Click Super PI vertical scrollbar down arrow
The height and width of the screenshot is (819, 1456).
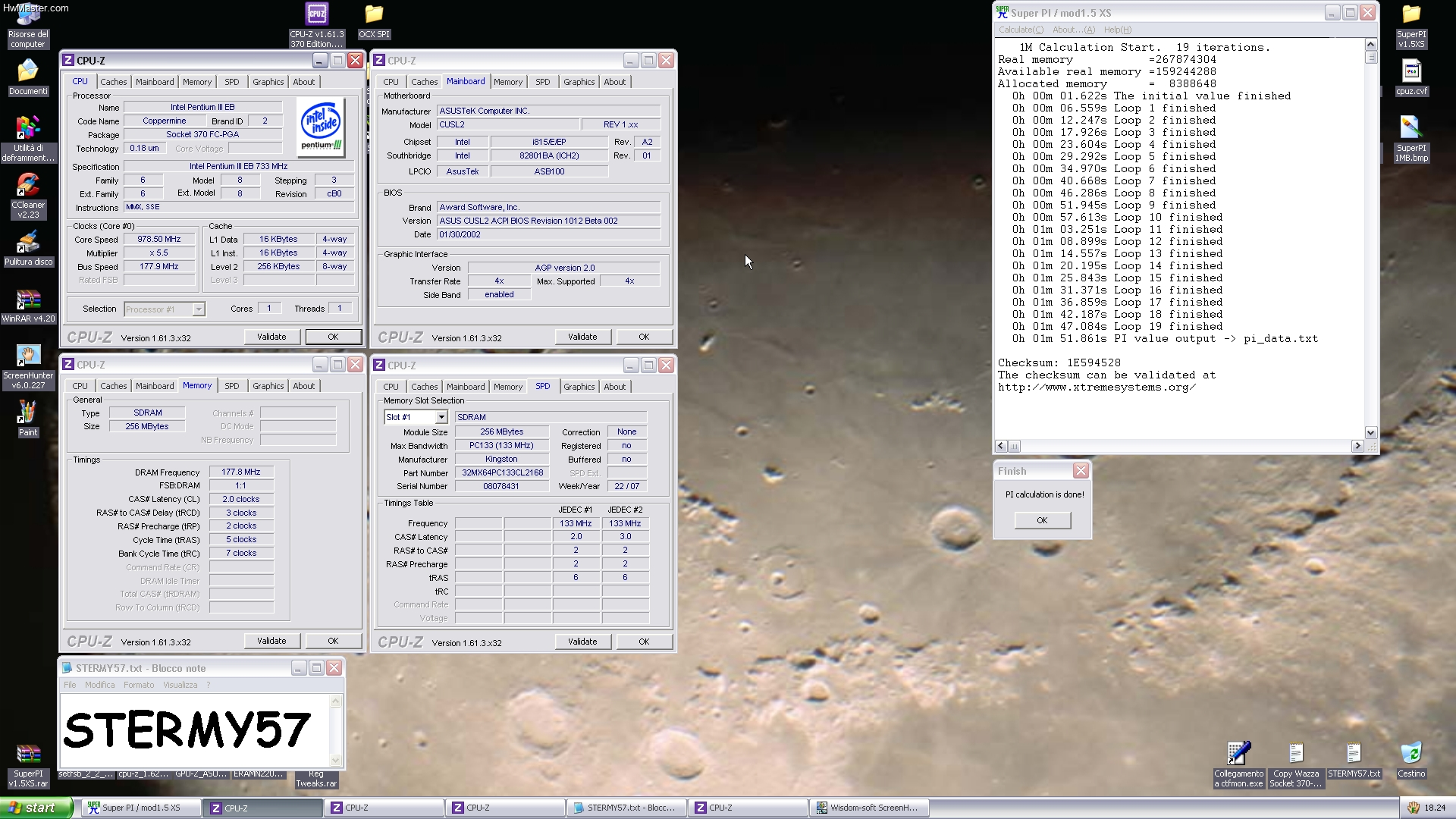tap(1370, 432)
